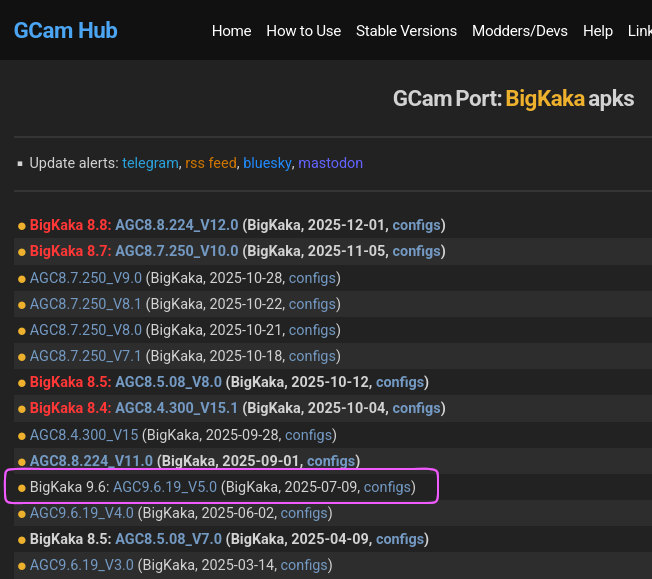
Task: Click the GCam Hub site logo
Action: click(x=65, y=30)
